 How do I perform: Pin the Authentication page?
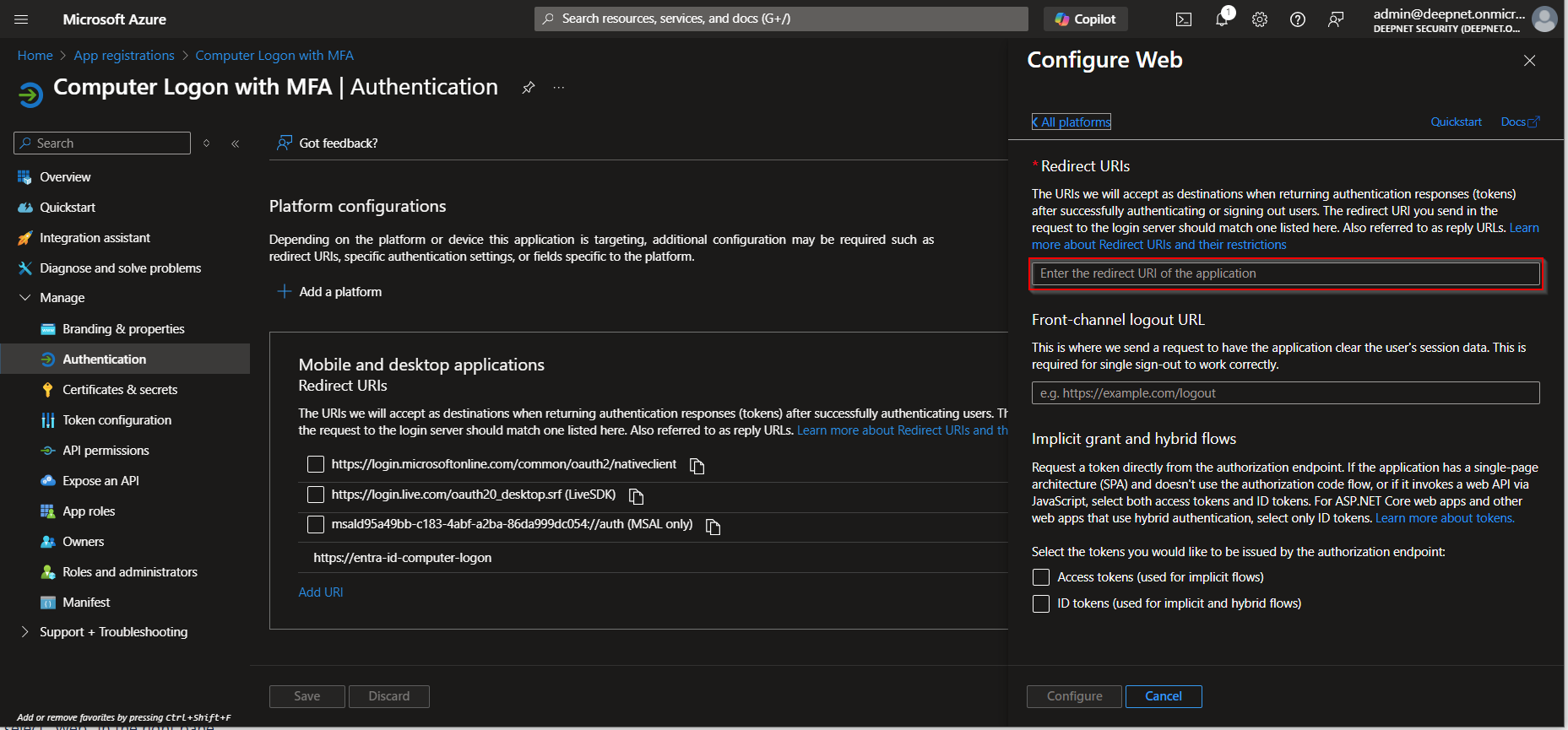pos(529,88)
